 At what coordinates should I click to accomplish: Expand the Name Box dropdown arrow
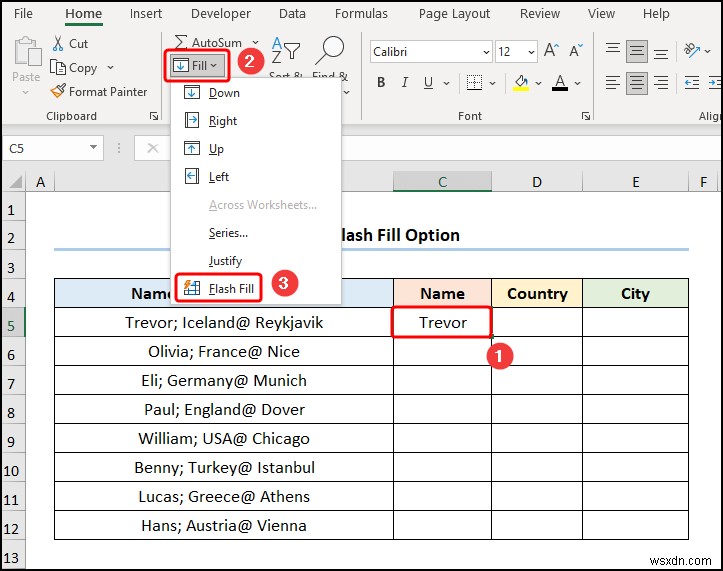[x=94, y=148]
